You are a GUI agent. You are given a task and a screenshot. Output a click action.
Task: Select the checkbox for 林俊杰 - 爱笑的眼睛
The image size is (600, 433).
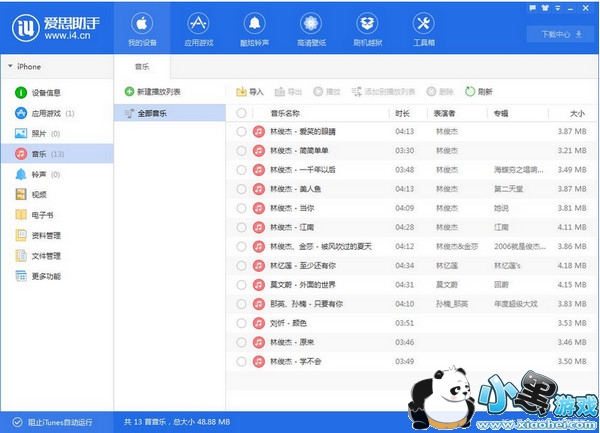(x=241, y=132)
